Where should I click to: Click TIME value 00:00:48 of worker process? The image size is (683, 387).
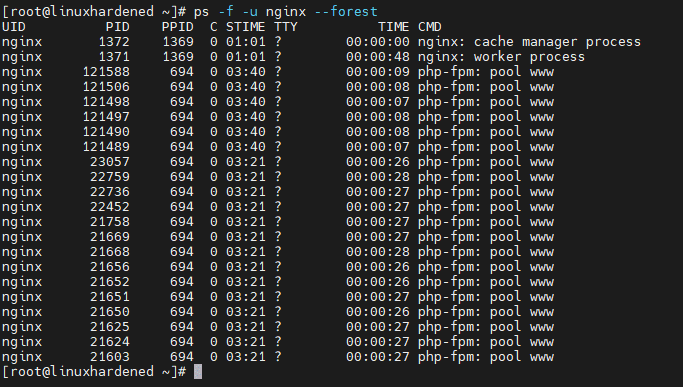(x=378, y=57)
